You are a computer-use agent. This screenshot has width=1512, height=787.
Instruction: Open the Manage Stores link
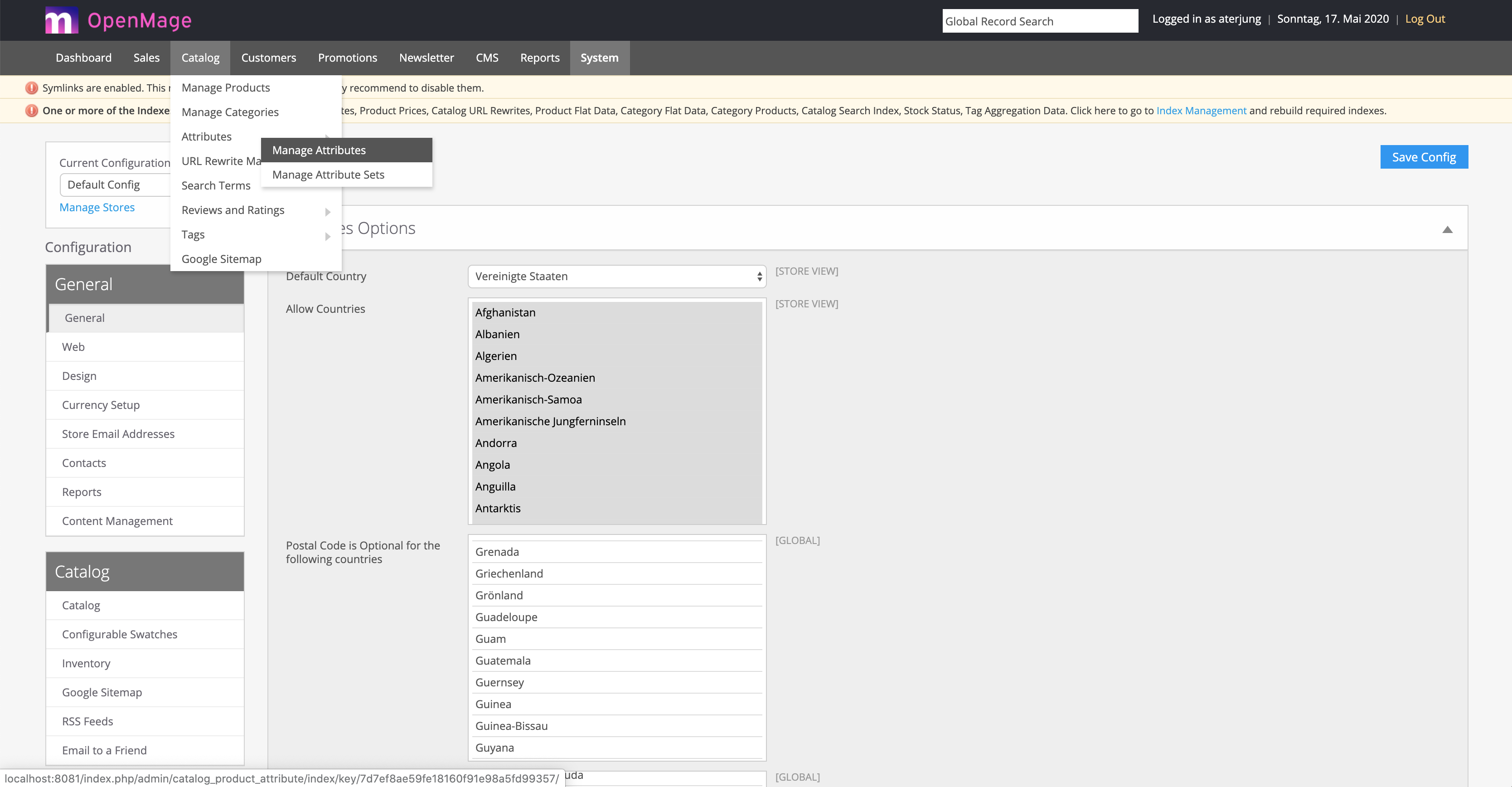[x=97, y=207]
